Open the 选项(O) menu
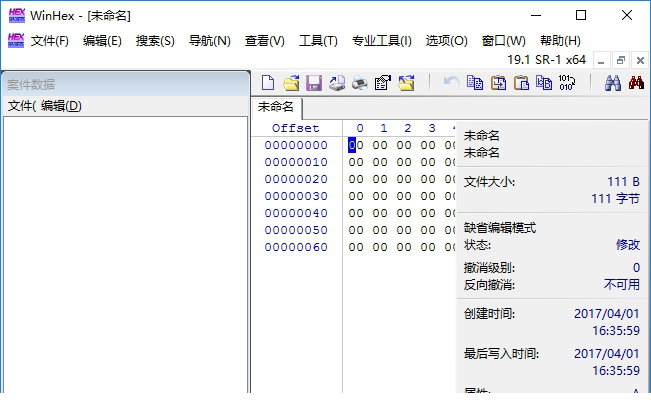The image size is (651, 408). [447, 41]
